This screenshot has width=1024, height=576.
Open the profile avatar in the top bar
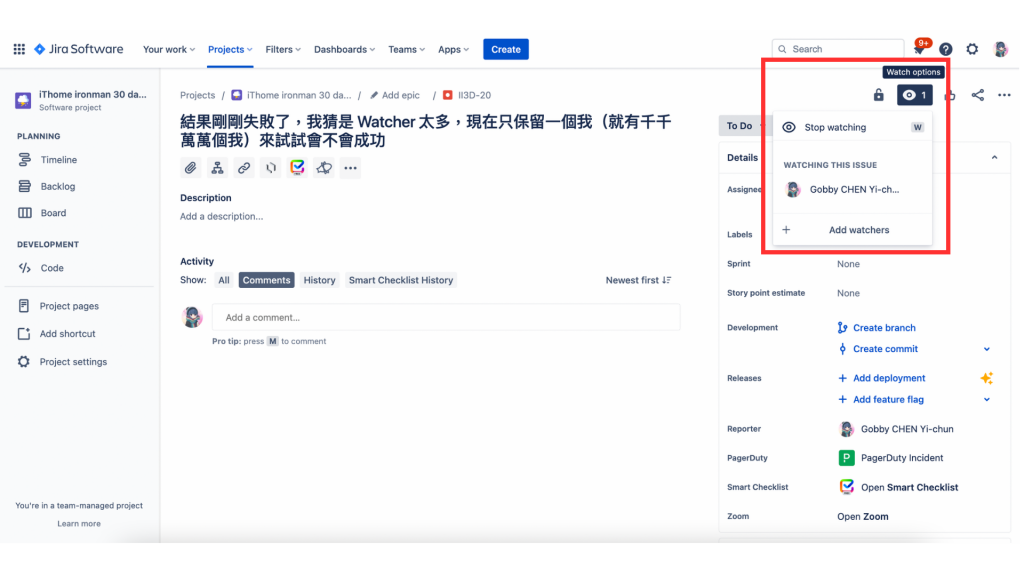point(1000,49)
